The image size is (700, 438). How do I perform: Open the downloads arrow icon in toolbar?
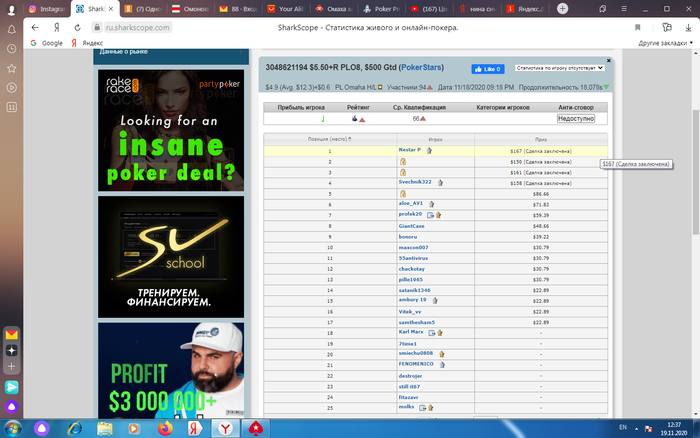point(688,28)
